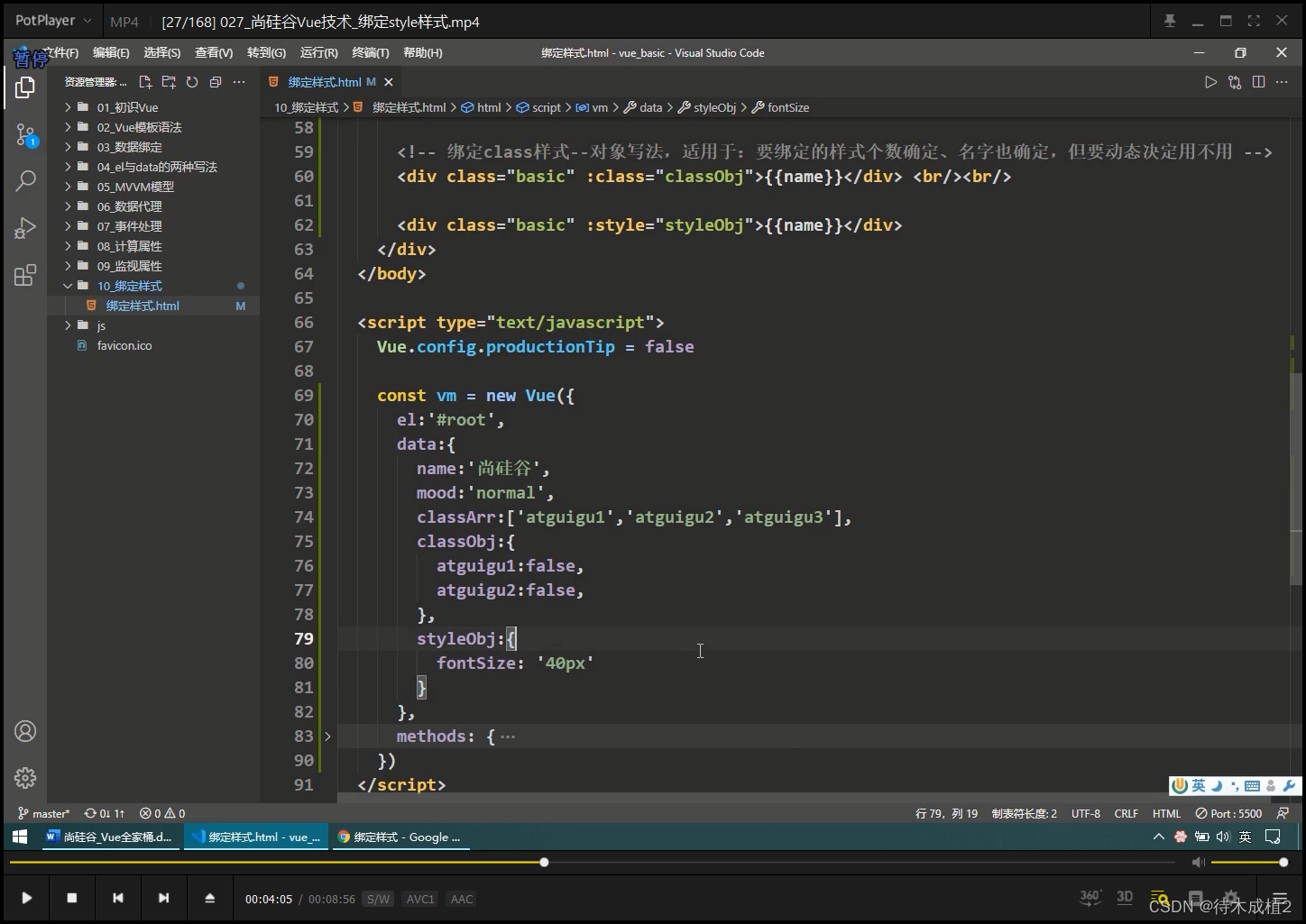The width and height of the screenshot is (1306, 924).
Task: Open the editor more actions ellipsis
Action: click(x=1282, y=82)
